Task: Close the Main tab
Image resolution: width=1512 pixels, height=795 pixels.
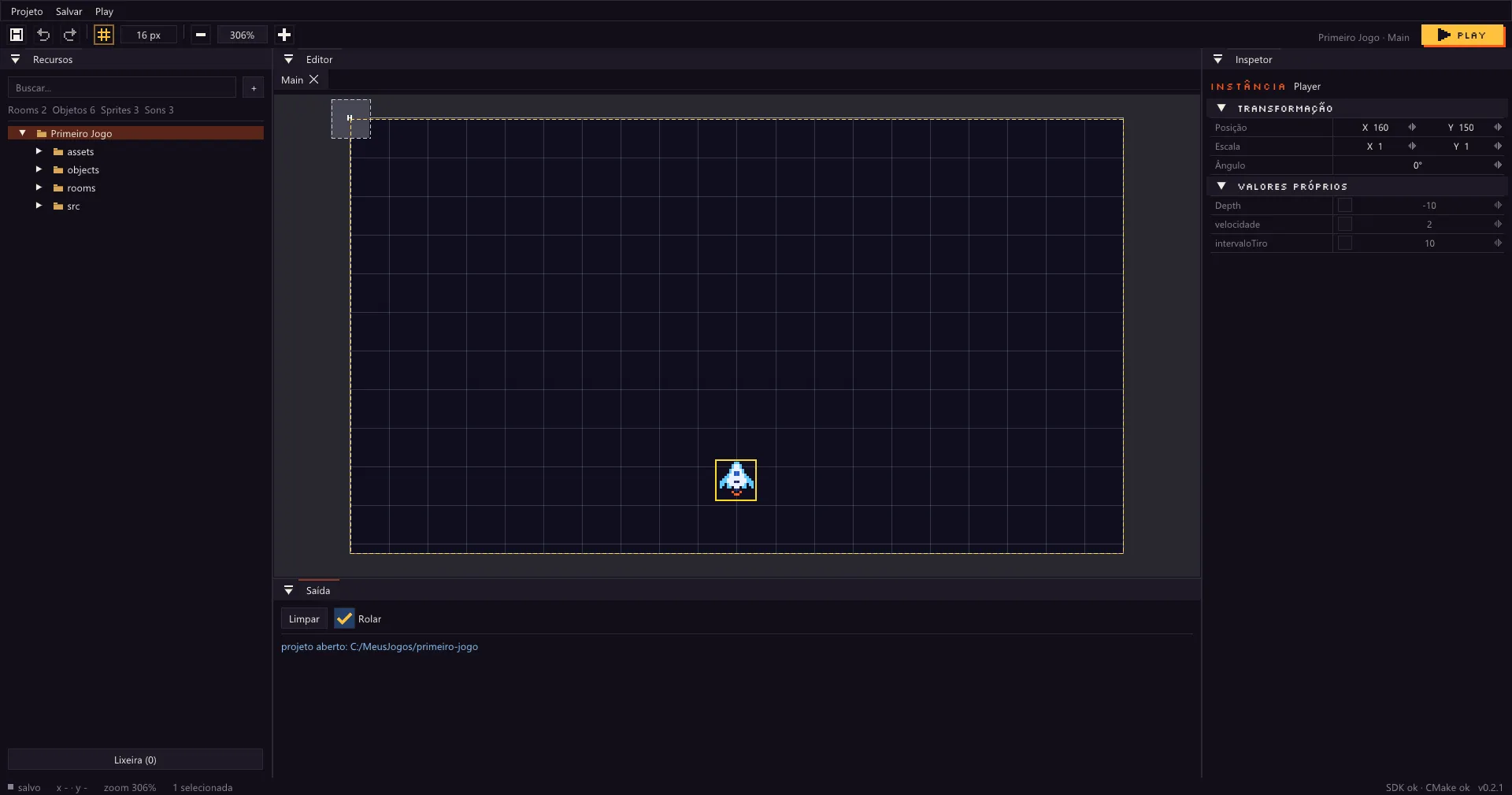Action: [314, 80]
